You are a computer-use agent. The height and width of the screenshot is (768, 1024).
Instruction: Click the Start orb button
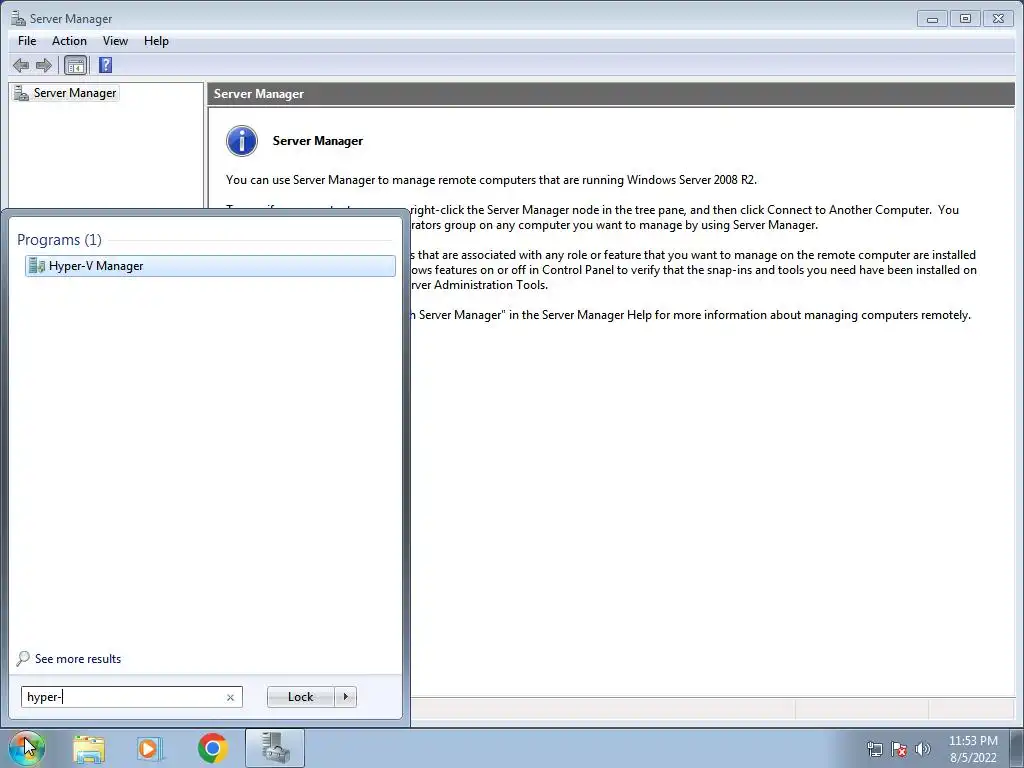(27, 748)
